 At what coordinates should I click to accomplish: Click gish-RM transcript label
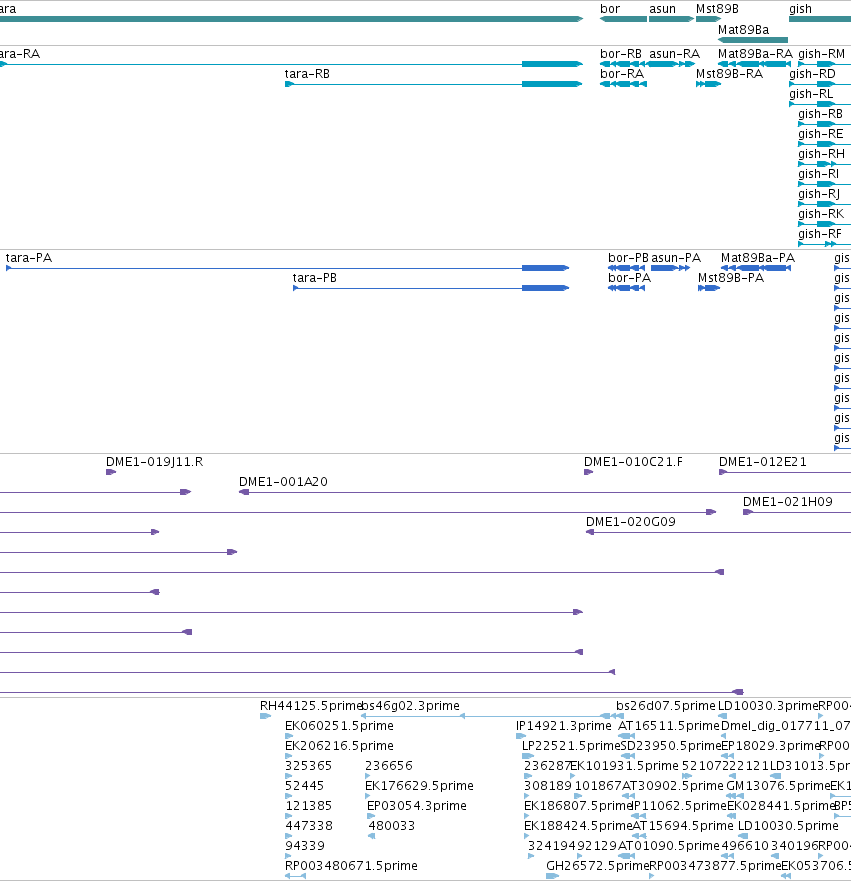(821, 54)
